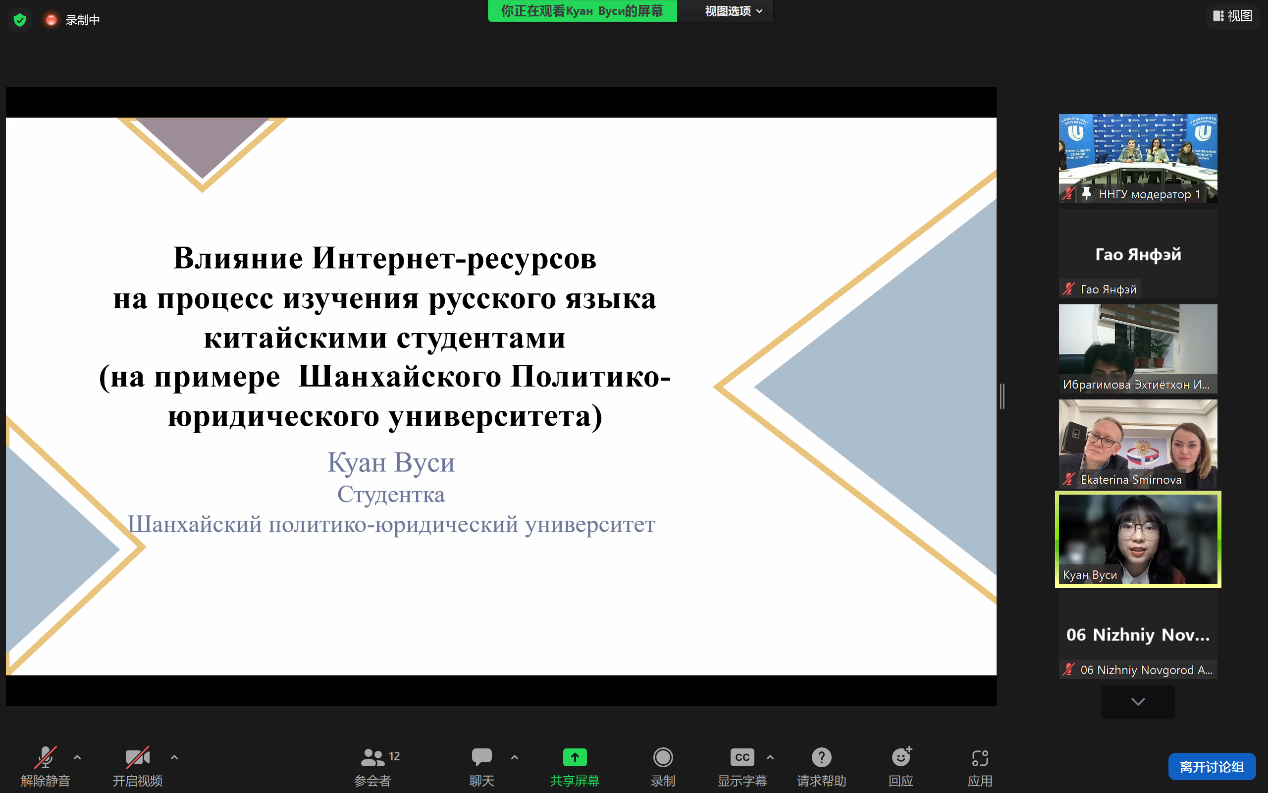
Task: Click the author name Куан Вуси on slide
Action: (x=391, y=463)
